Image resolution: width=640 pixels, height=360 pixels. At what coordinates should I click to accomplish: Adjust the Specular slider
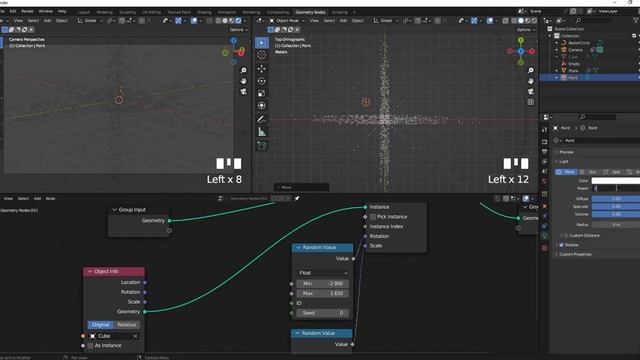click(616, 207)
